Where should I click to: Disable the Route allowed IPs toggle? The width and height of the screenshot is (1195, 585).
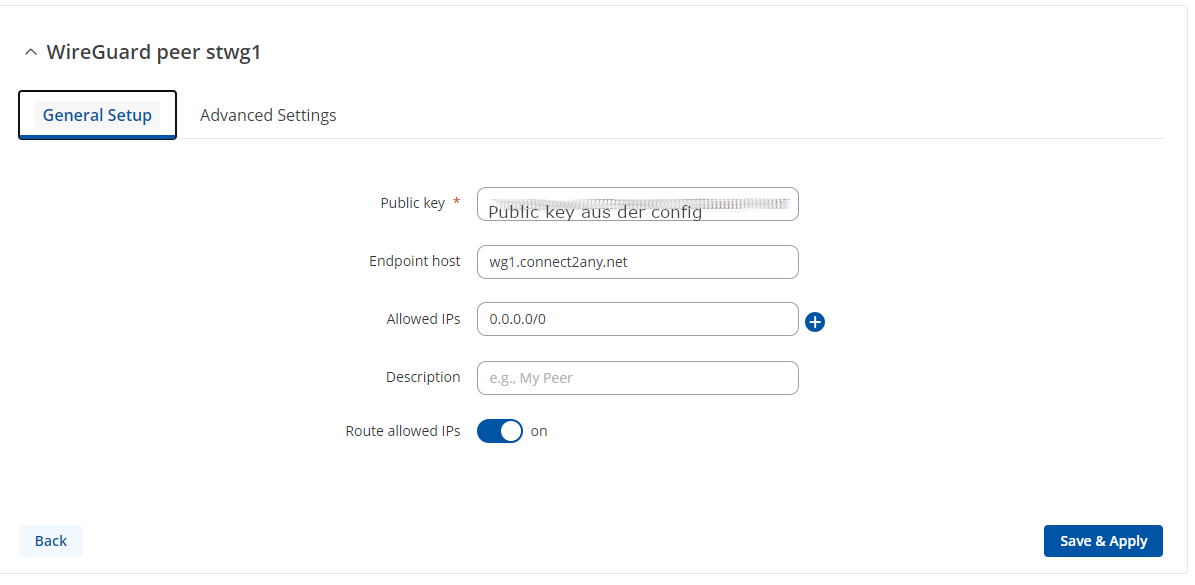(499, 431)
